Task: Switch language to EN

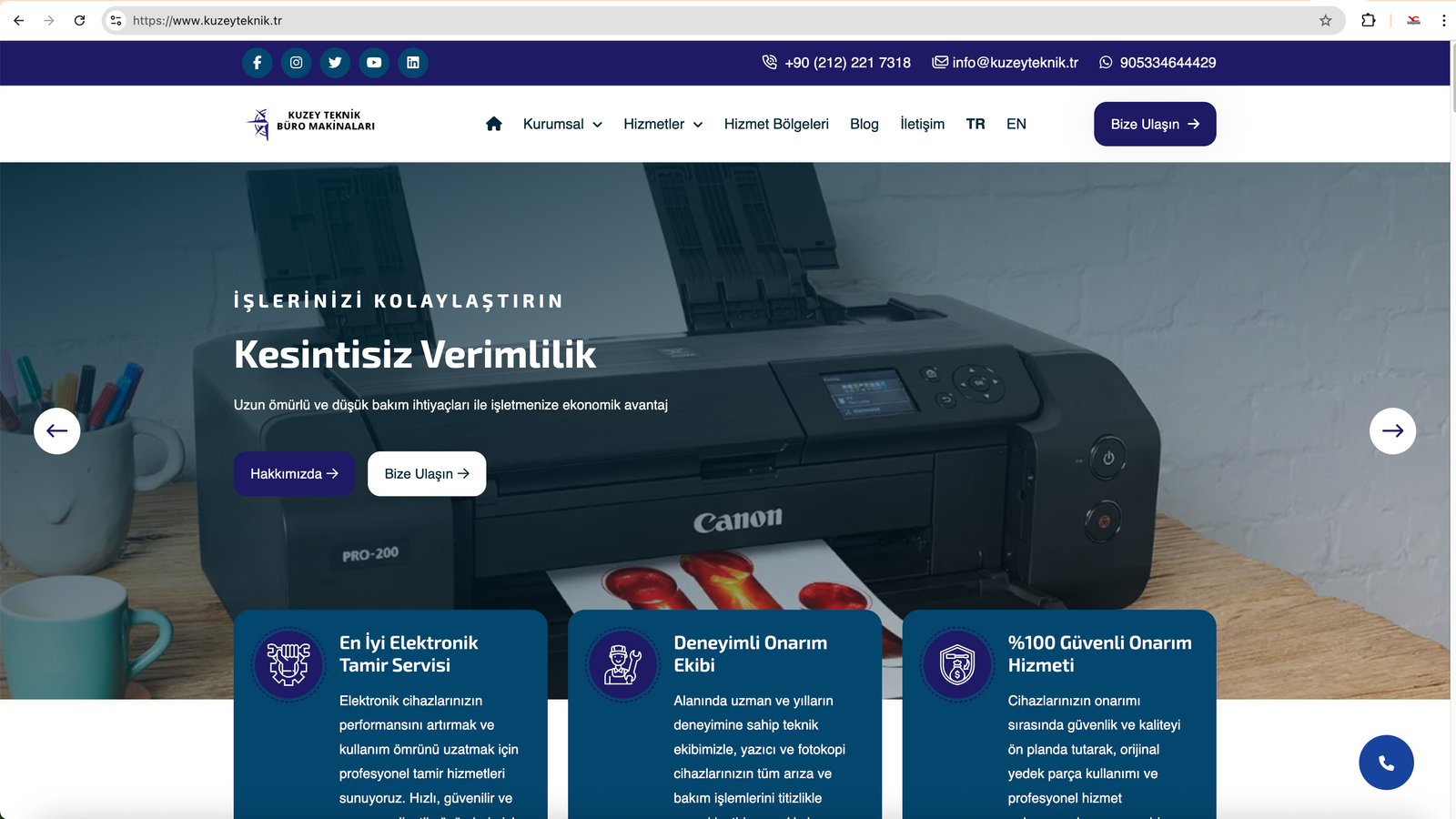Action: [1016, 124]
